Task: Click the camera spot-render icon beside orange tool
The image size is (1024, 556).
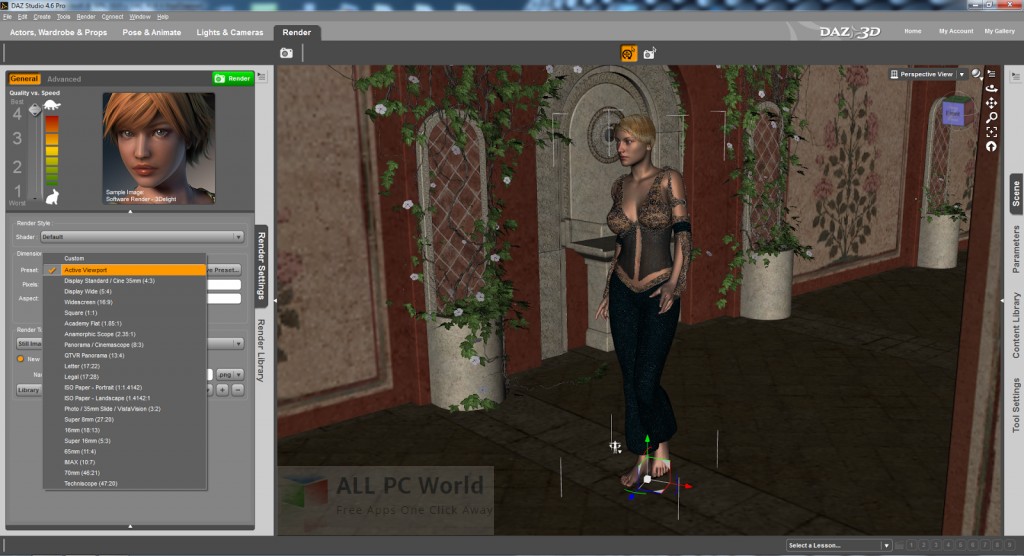Action: 649,54
